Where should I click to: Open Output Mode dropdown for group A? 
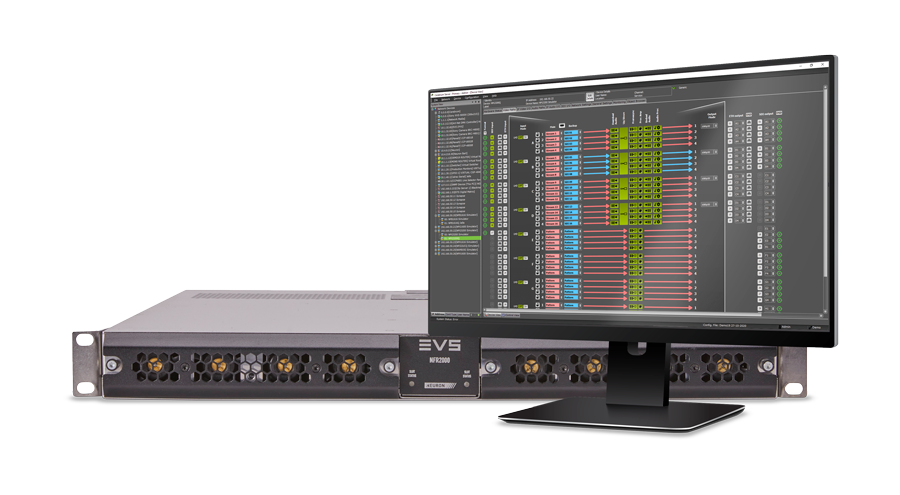[709, 126]
